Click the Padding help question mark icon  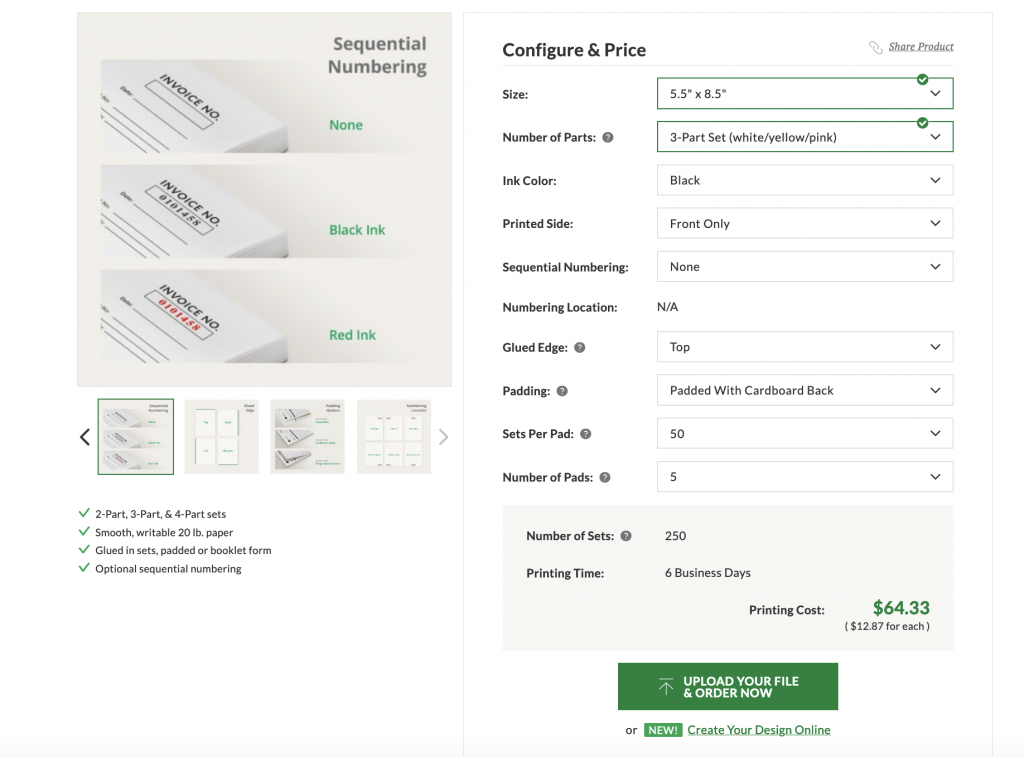pos(562,391)
